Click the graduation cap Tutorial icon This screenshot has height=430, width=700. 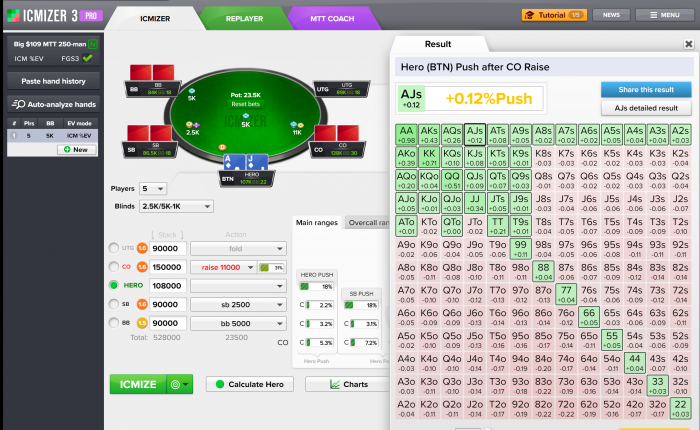[529, 15]
